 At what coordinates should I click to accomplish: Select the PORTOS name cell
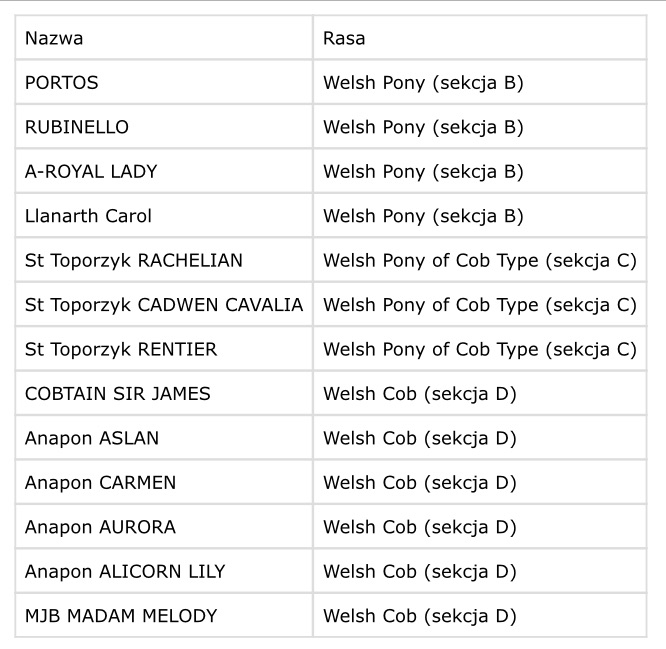pos(62,83)
